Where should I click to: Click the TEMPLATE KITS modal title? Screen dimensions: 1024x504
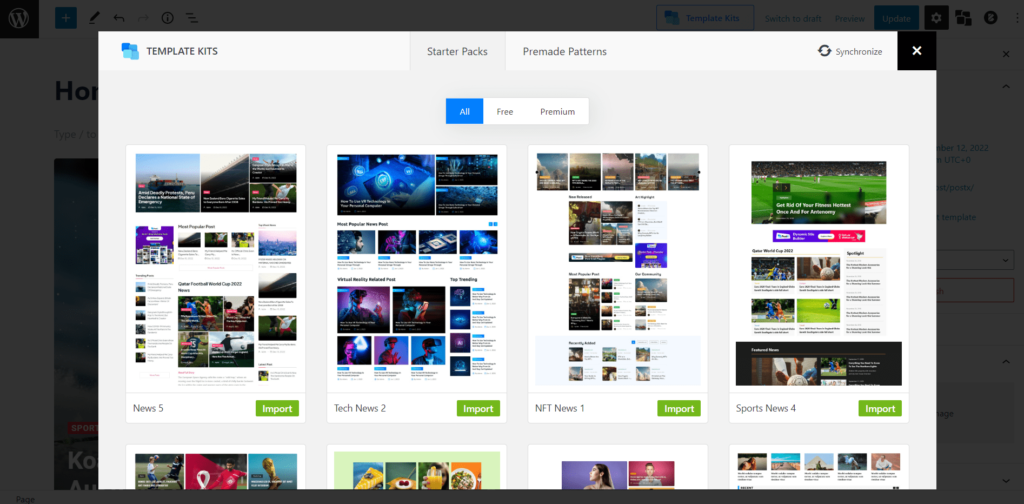coord(182,52)
